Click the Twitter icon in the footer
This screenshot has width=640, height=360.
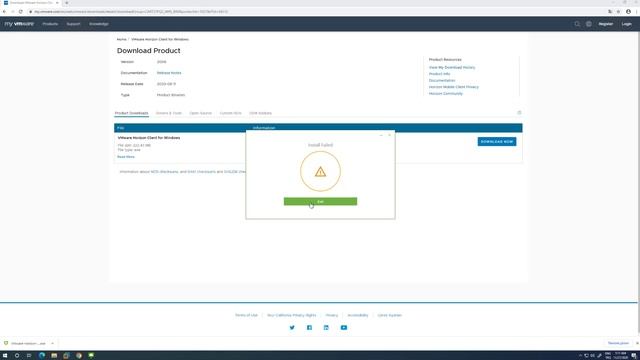click(292, 327)
